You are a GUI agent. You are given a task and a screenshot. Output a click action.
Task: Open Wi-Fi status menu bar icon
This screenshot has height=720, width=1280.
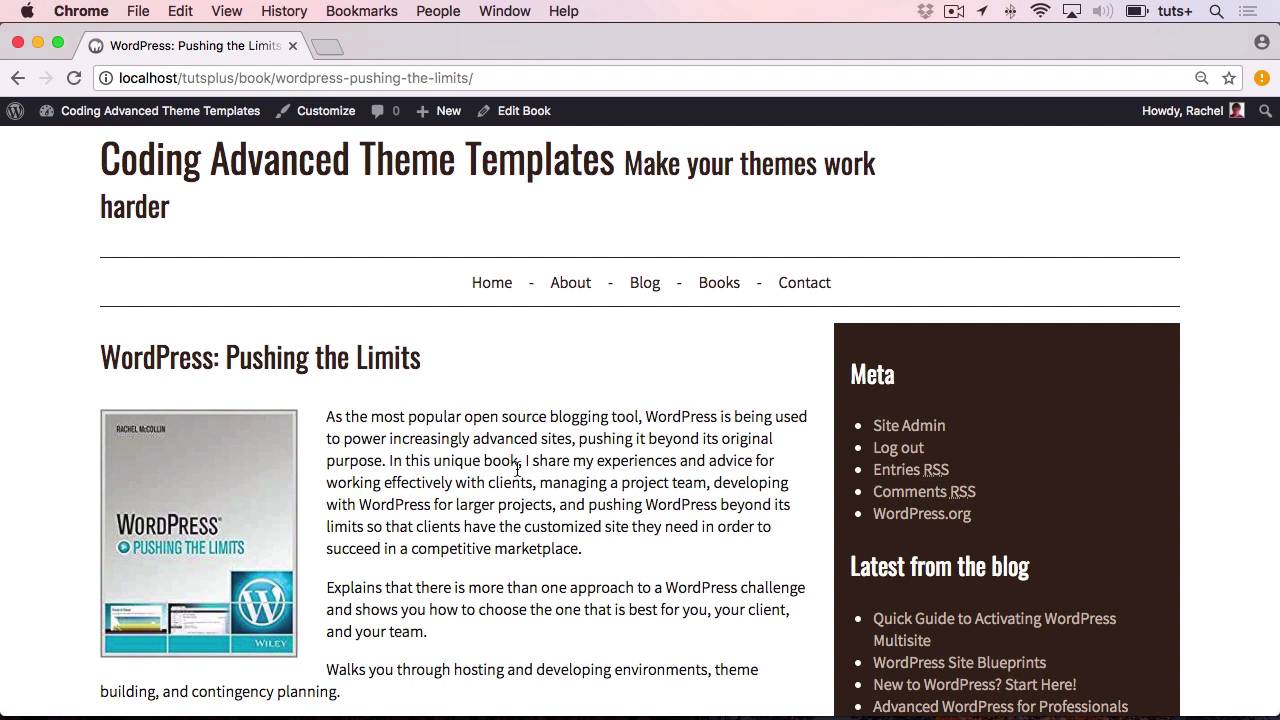(1041, 11)
